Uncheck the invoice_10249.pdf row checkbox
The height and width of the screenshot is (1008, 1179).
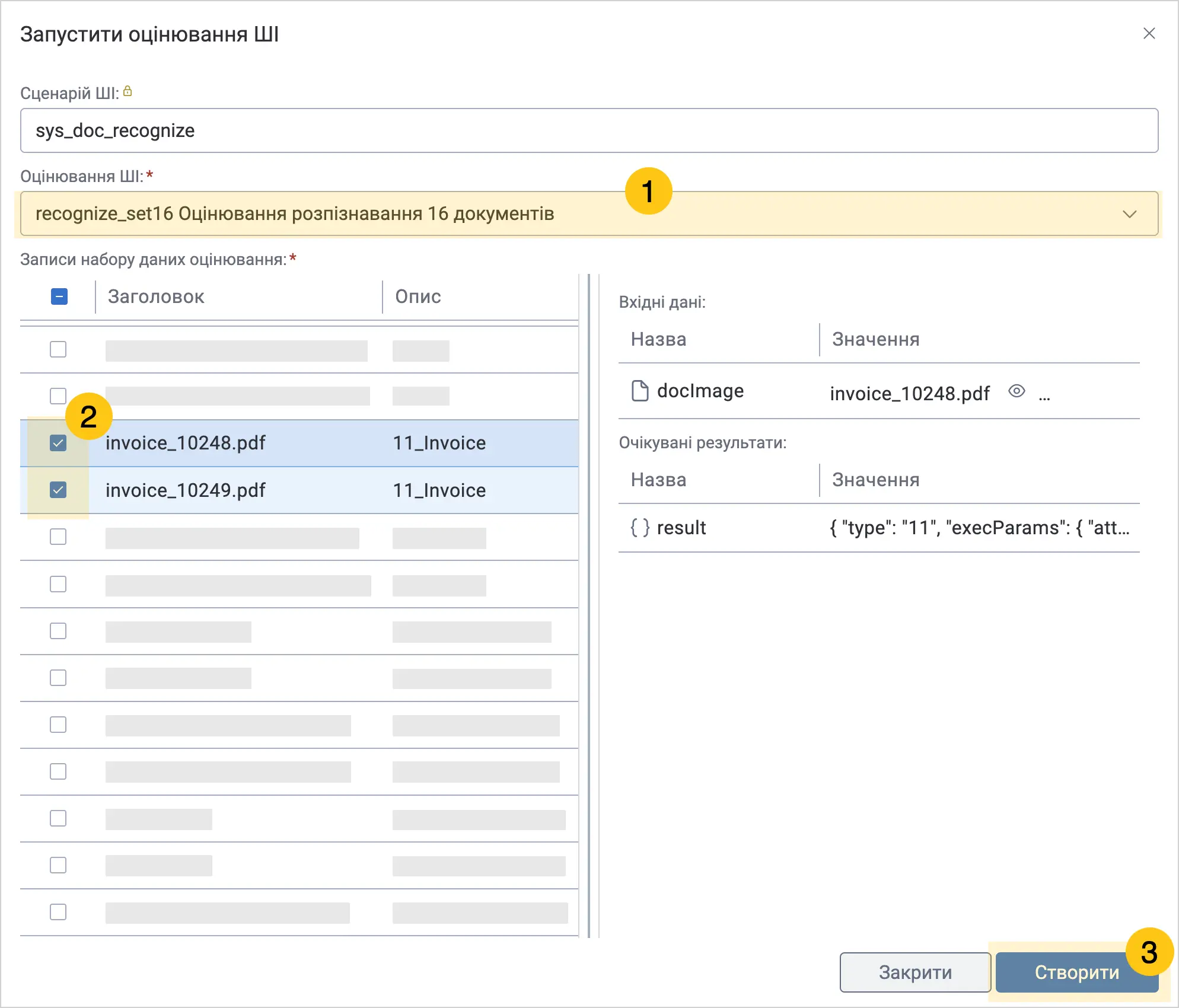coord(58,490)
